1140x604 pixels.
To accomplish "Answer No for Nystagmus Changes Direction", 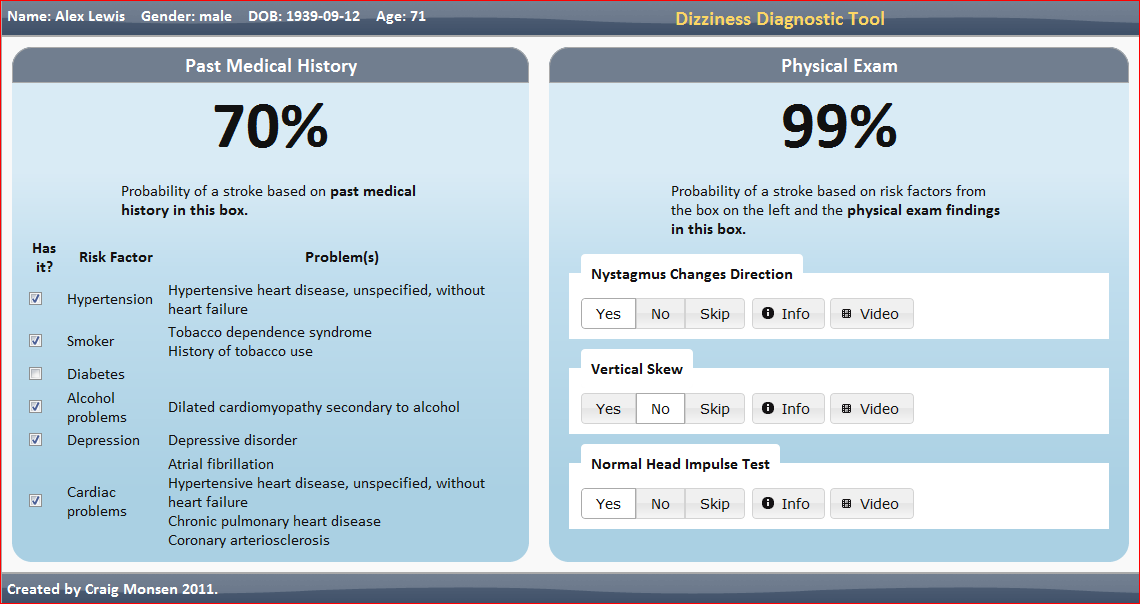I will pyautogui.click(x=660, y=313).
